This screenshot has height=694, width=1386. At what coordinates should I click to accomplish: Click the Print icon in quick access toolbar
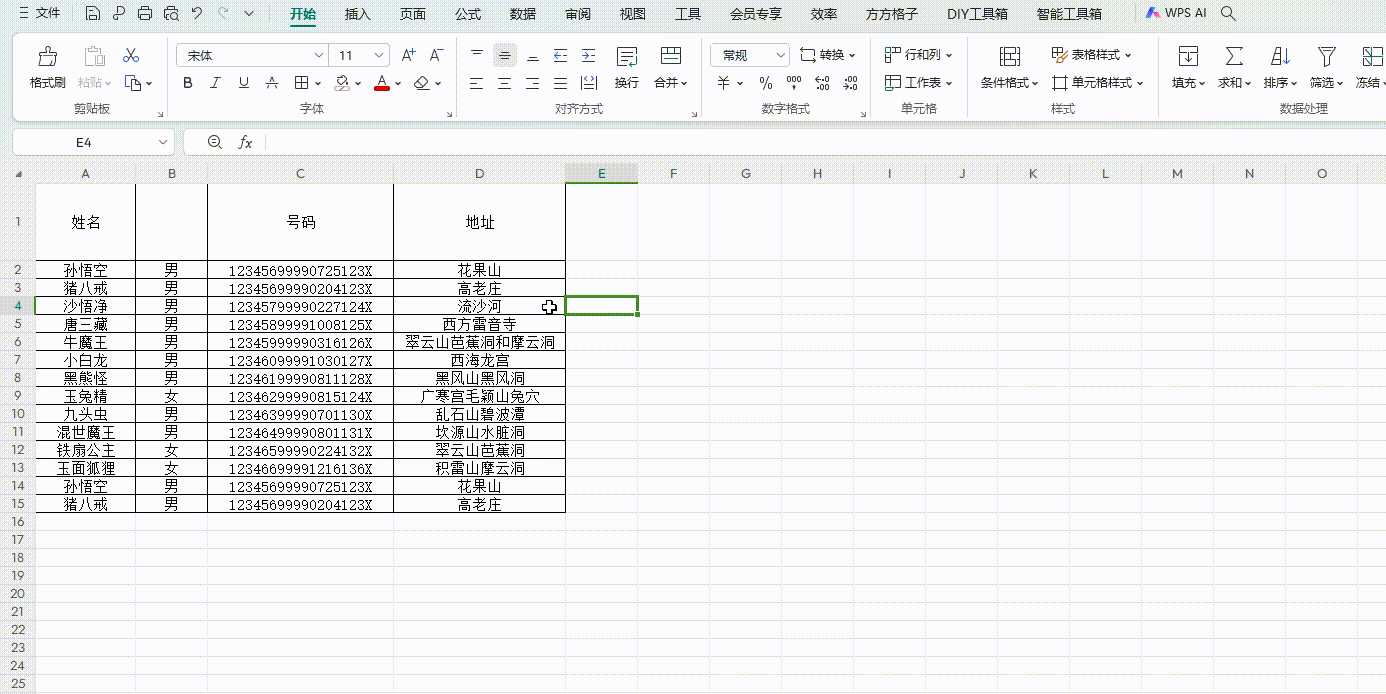coord(145,14)
